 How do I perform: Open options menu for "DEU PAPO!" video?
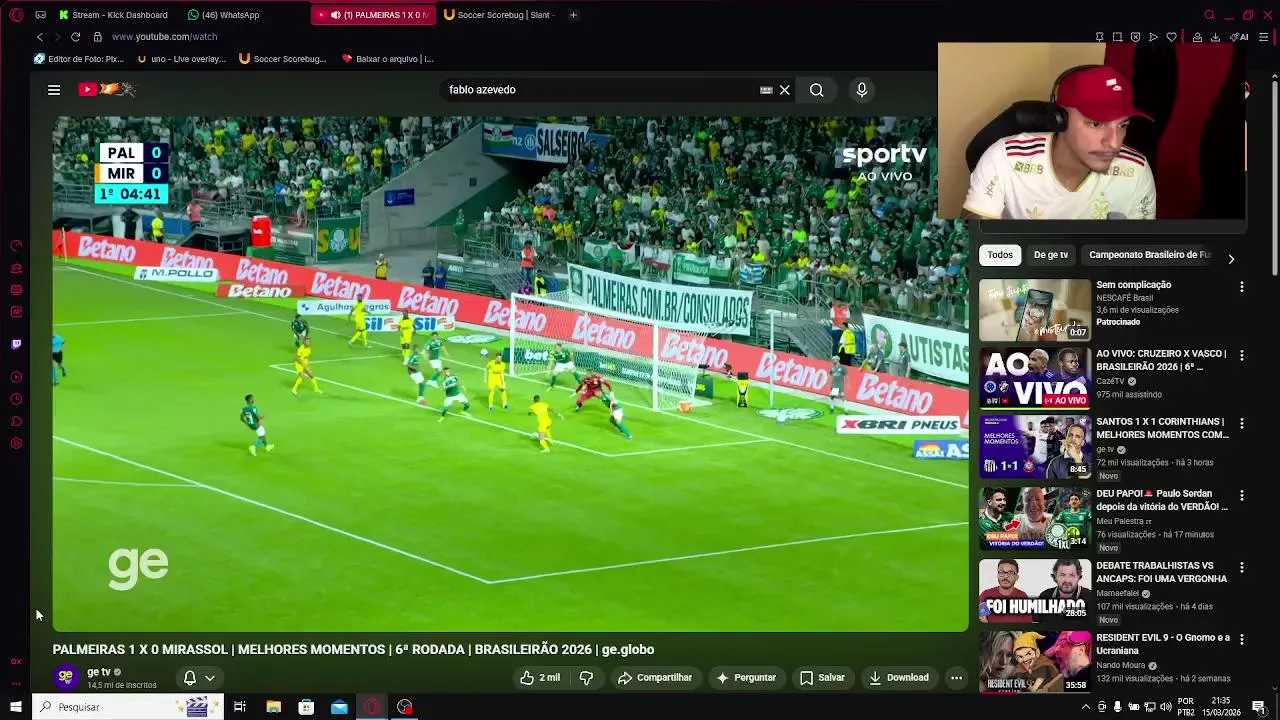tap(1242, 495)
